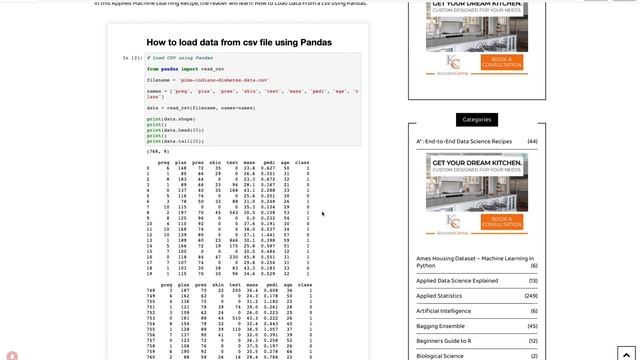Click Book a Consultation in top kitchen ad
640x360 pixels.
tap(502, 62)
